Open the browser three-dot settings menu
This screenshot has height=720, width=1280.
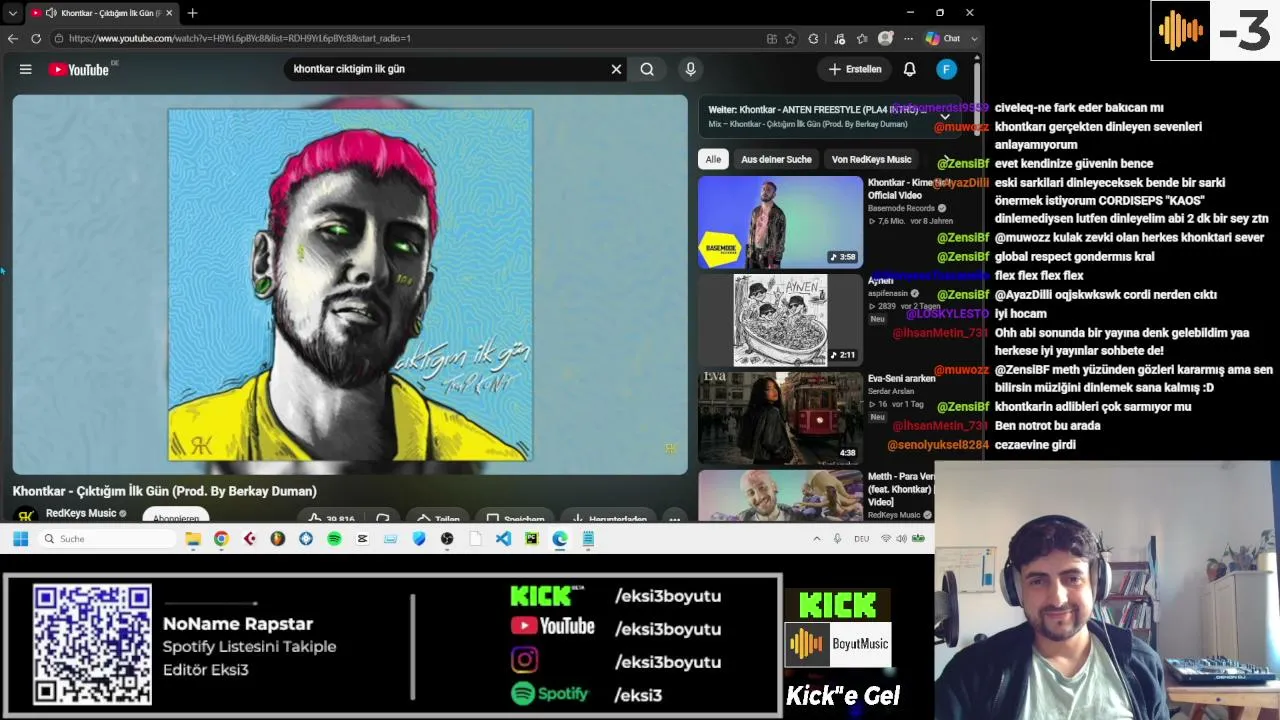[x=908, y=38]
